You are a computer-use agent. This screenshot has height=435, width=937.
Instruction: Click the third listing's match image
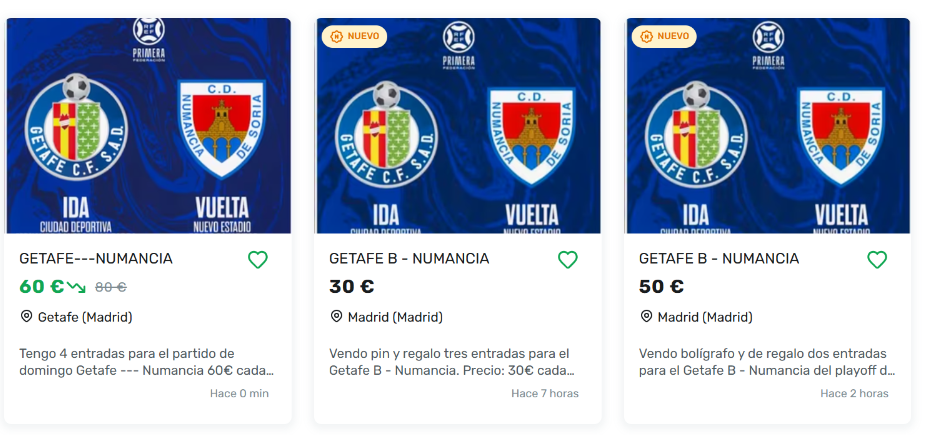[768, 126]
